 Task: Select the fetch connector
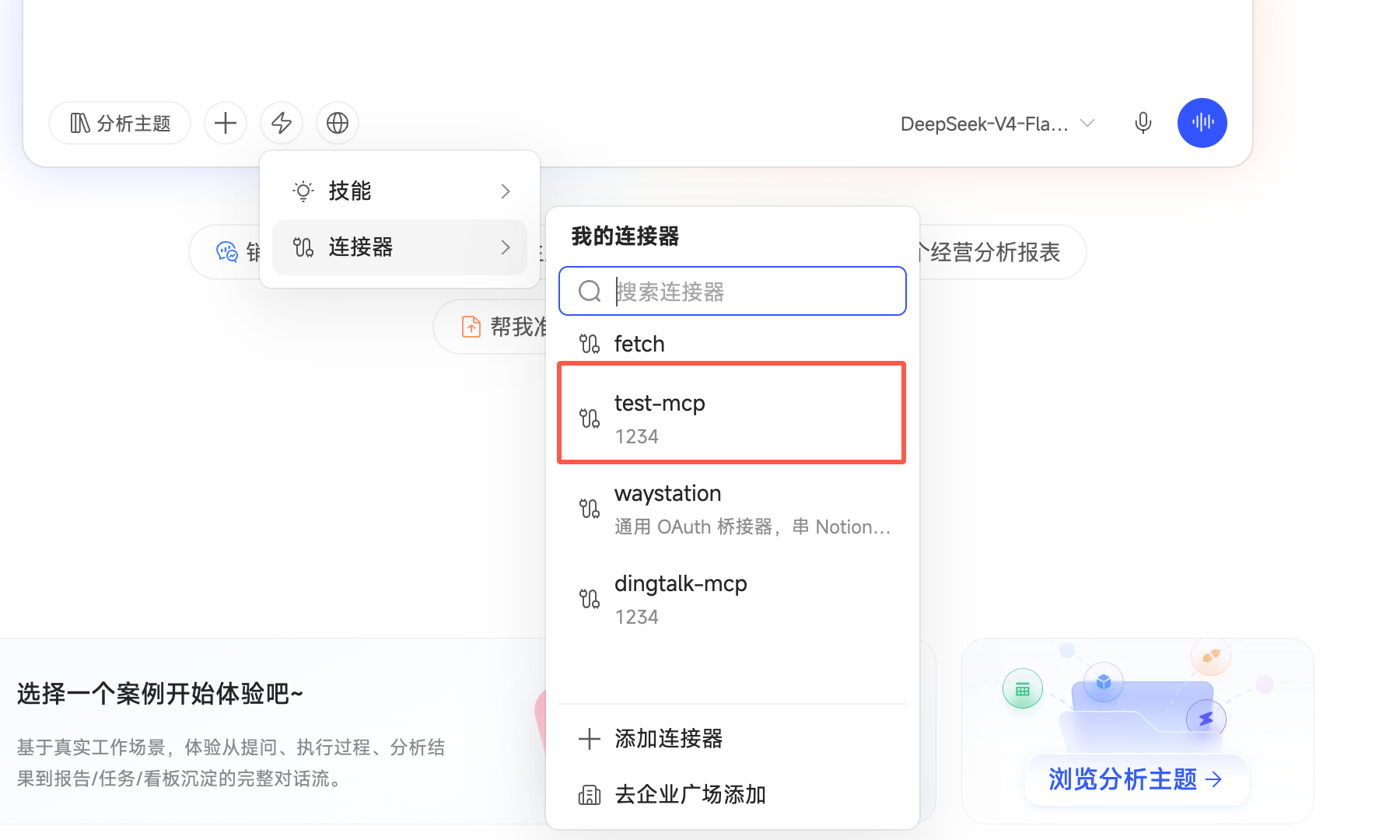click(733, 343)
